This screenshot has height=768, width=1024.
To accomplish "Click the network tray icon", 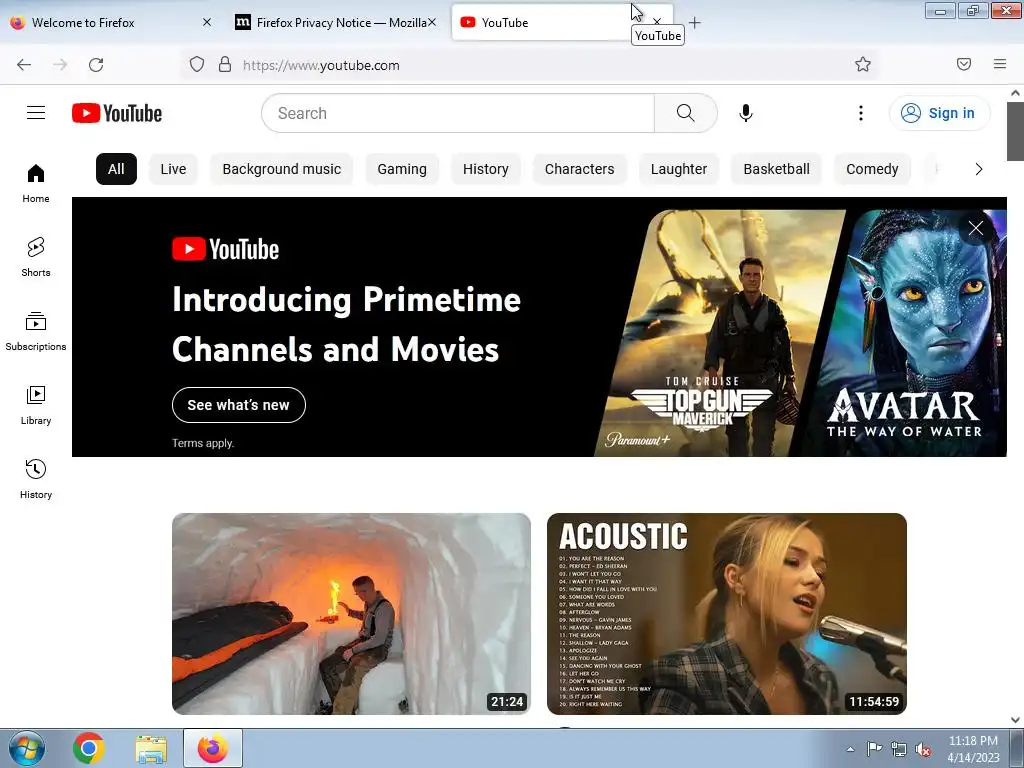I will pos(899,749).
